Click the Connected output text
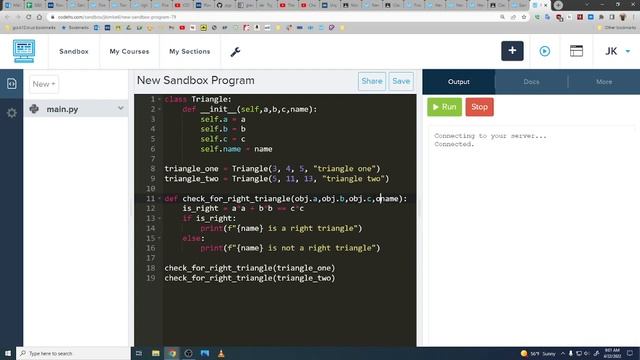 click(454, 144)
